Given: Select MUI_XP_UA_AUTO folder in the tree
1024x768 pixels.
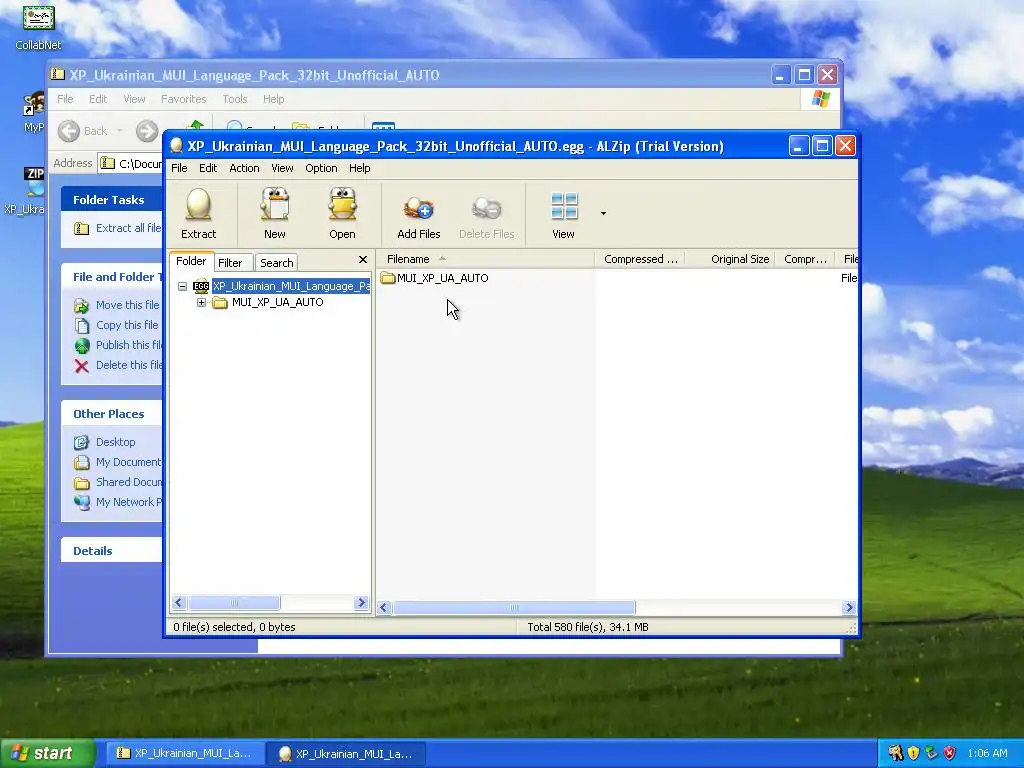Looking at the screenshot, I should (x=278, y=302).
